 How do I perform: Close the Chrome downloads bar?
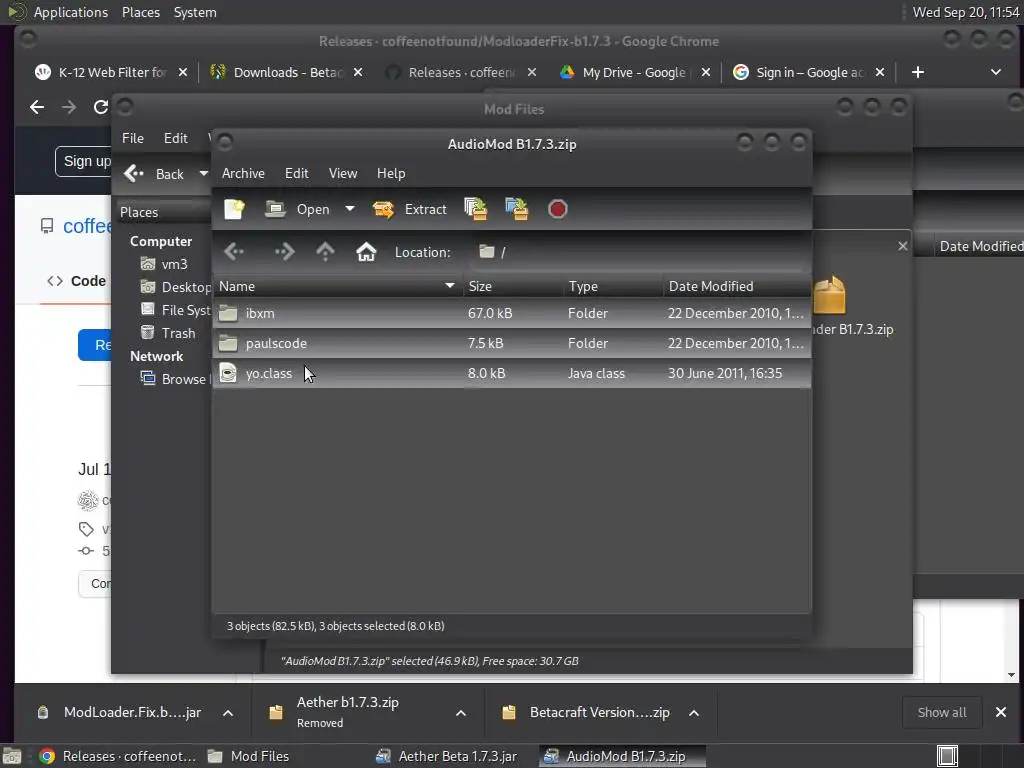pos(1000,712)
